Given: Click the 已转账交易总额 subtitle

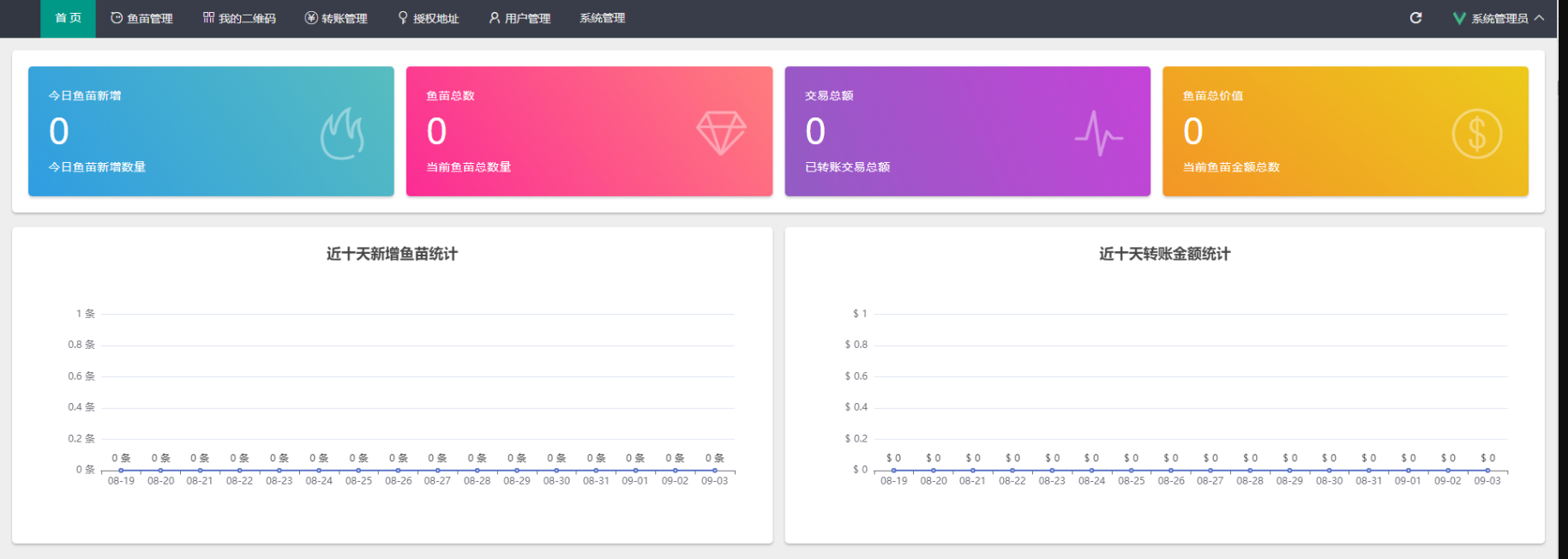Looking at the screenshot, I should pos(847,167).
